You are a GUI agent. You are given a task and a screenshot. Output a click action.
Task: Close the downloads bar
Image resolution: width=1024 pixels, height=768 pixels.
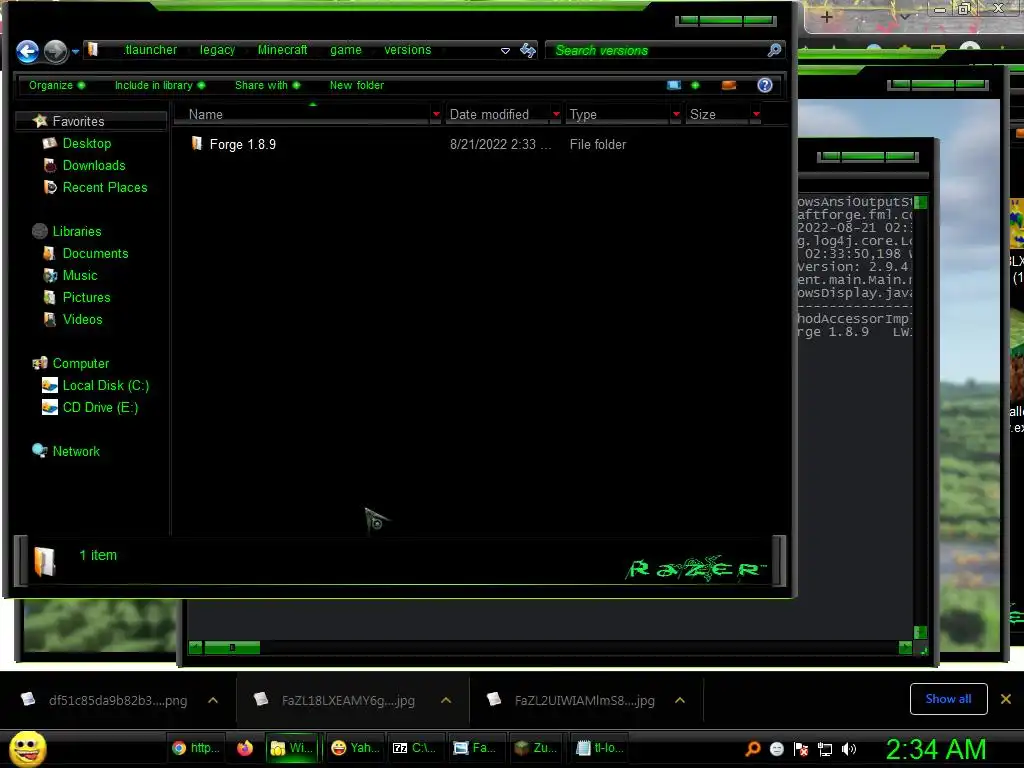pyautogui.click(x=1006, y=699)
